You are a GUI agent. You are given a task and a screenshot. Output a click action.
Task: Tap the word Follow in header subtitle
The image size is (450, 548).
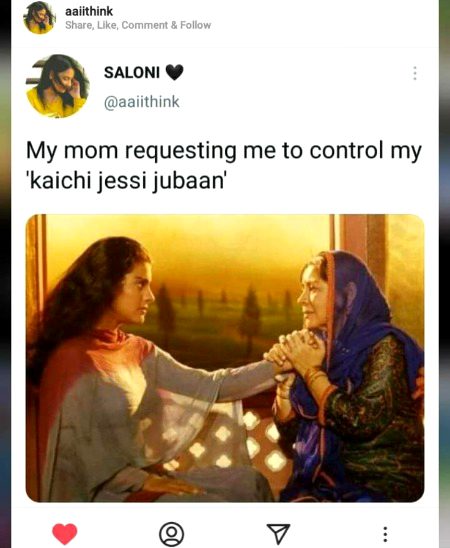pos(196,25)
